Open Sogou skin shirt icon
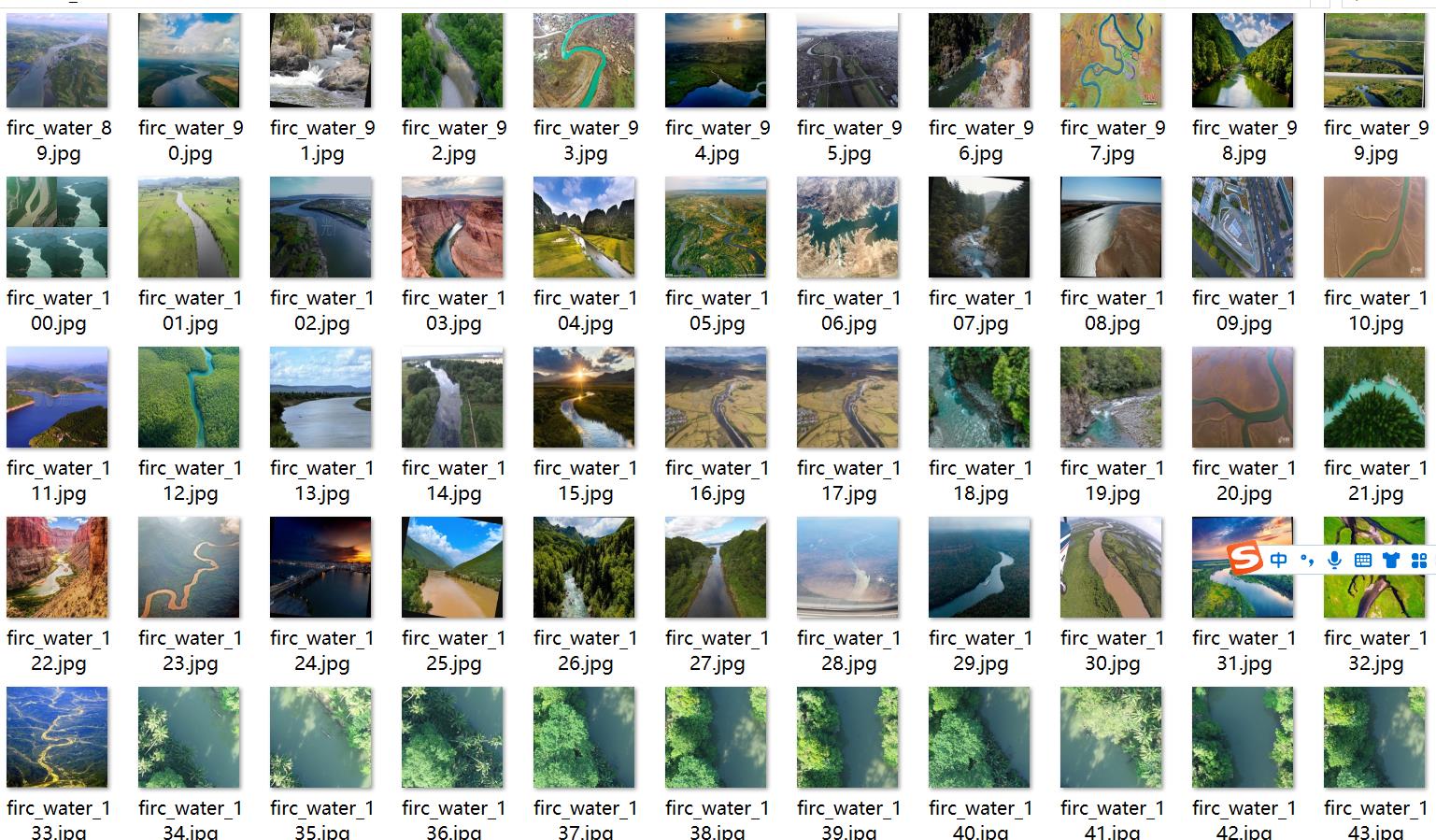Viewport: 1436px width, 840px height. pos(1391,560)
